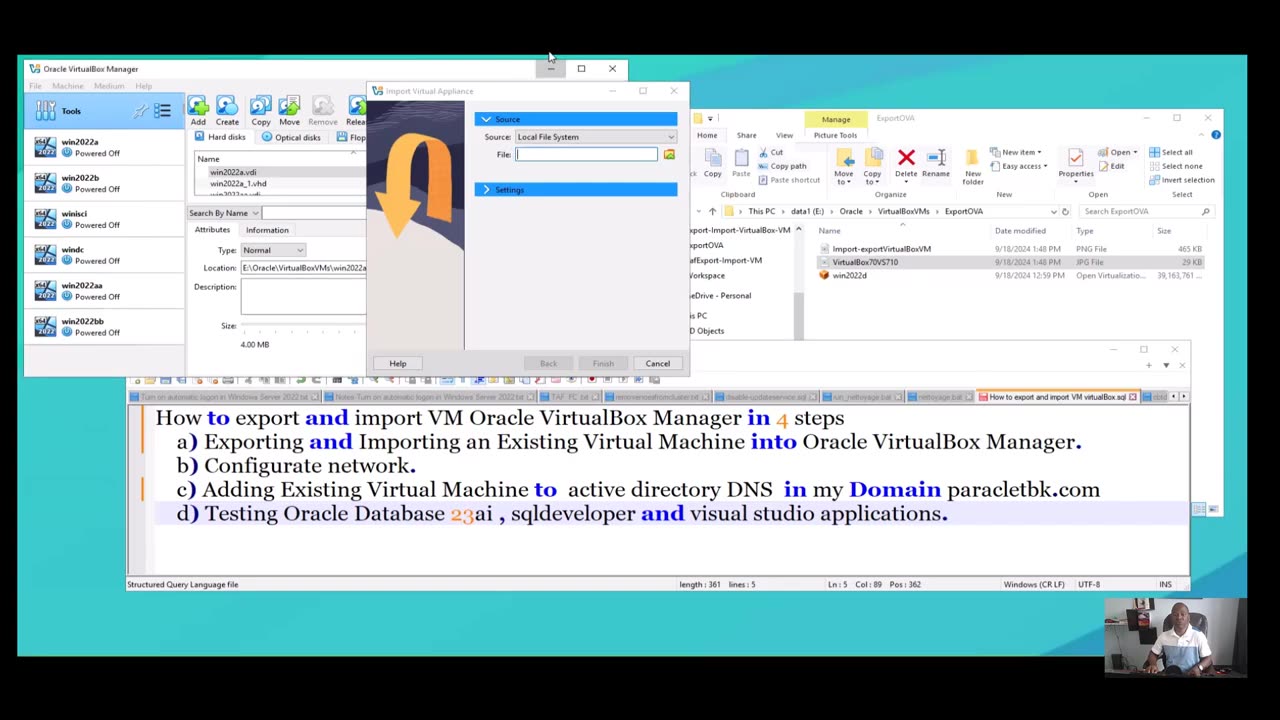Click the VirtualBoxVMs breadcrumb in address bar
Image resolution: width=1280 pixels, height=720 pixels.
click(x=903, y=211)
